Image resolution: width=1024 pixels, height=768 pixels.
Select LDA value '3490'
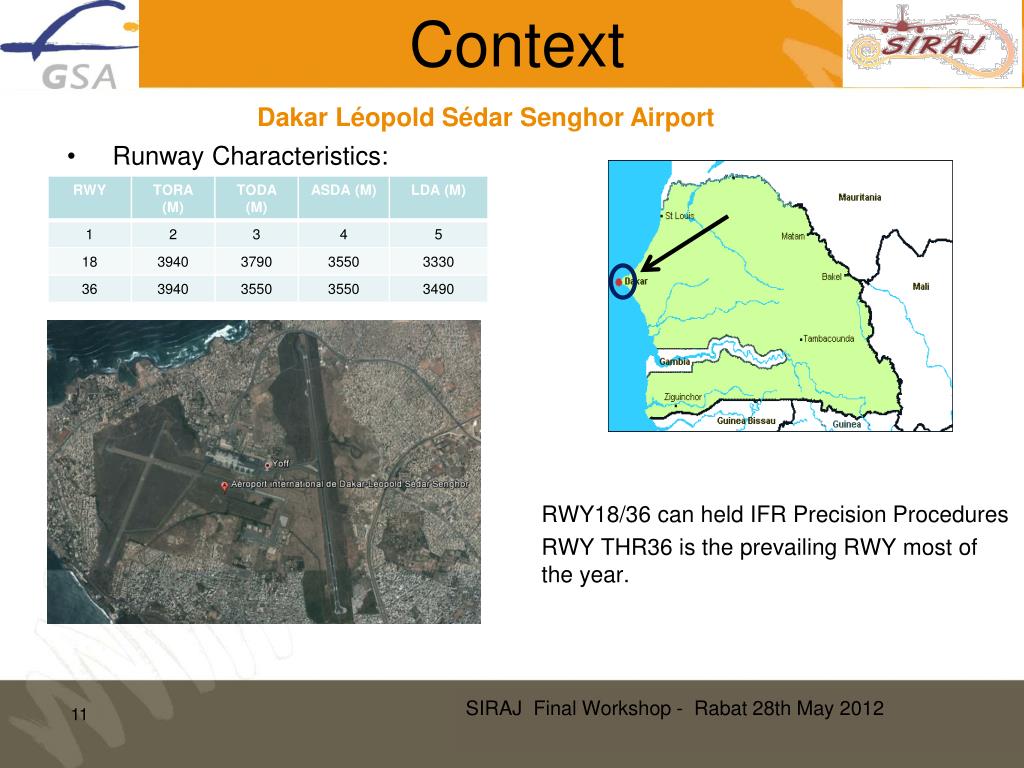[438, 289]
